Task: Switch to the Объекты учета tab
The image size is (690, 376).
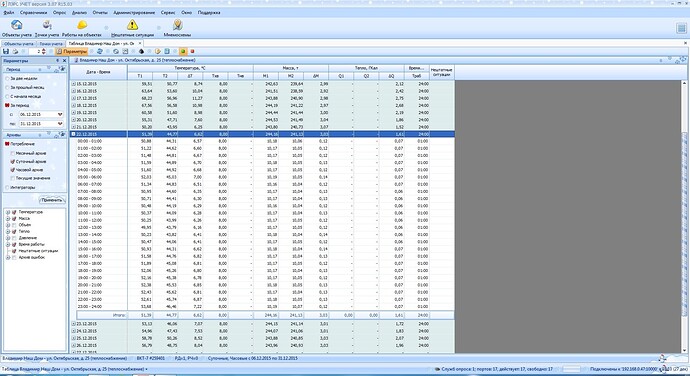Action: (18, 44)
